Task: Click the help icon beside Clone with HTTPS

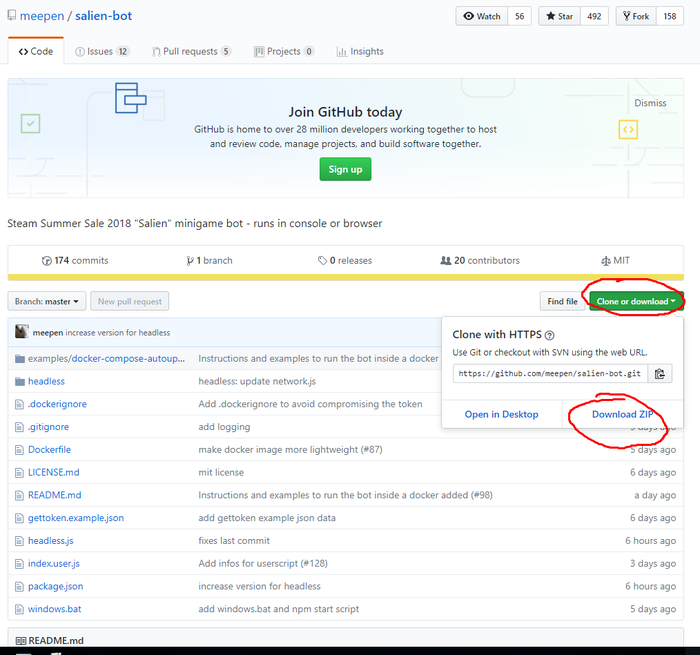Action: pos(550,336)
